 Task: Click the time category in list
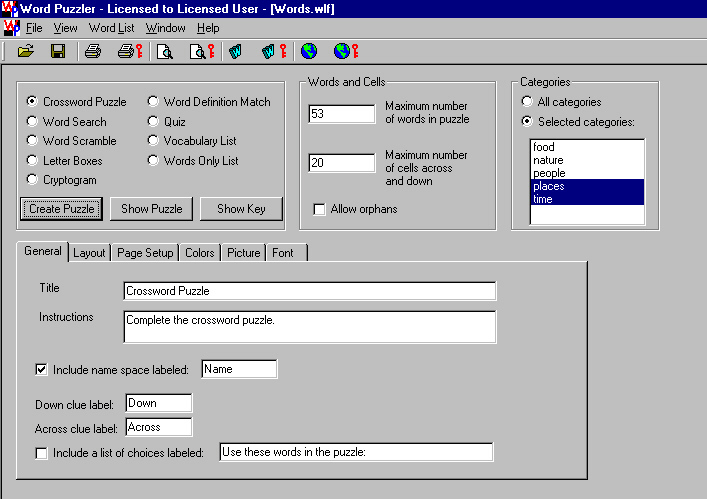tap(587, 199)
